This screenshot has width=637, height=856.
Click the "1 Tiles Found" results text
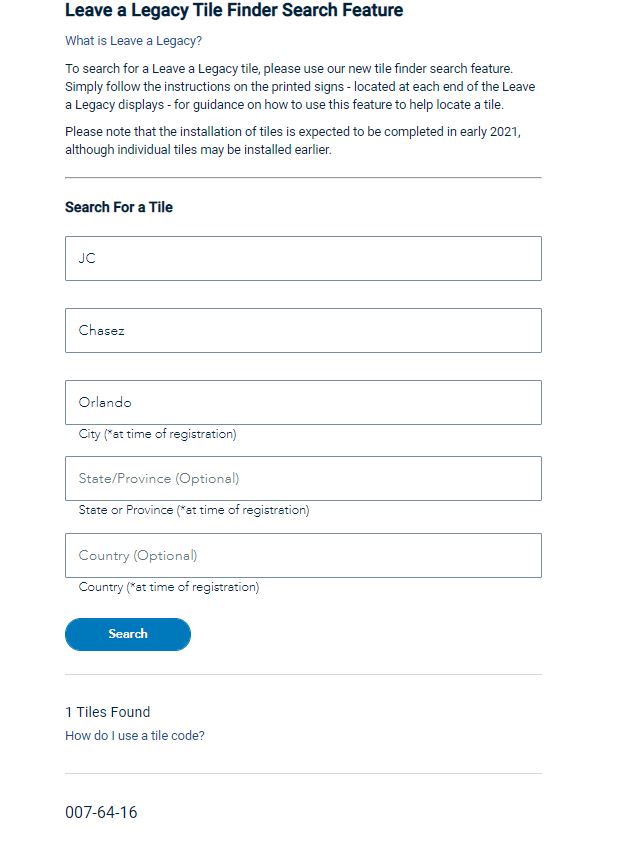coord(107,712)
